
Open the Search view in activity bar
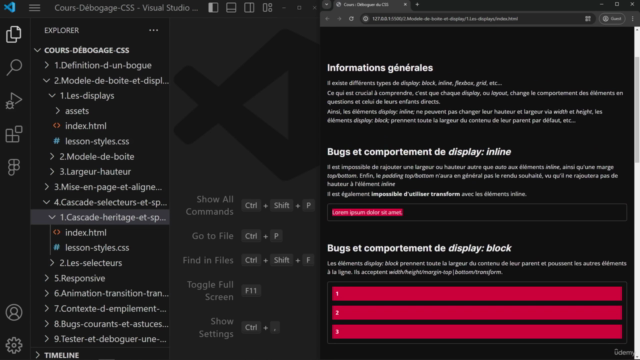[13, 67]
